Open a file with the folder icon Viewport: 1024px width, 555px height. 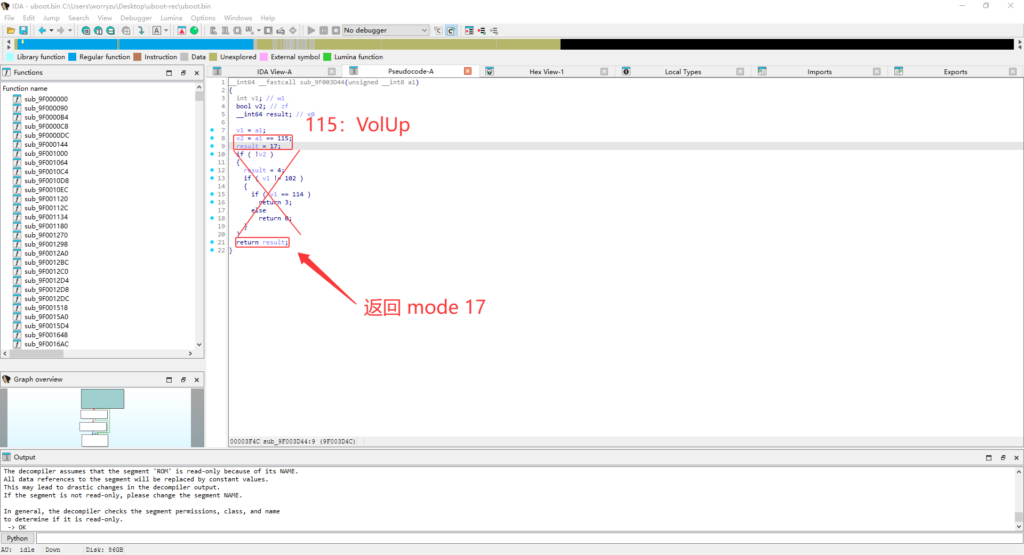[11, 31]
